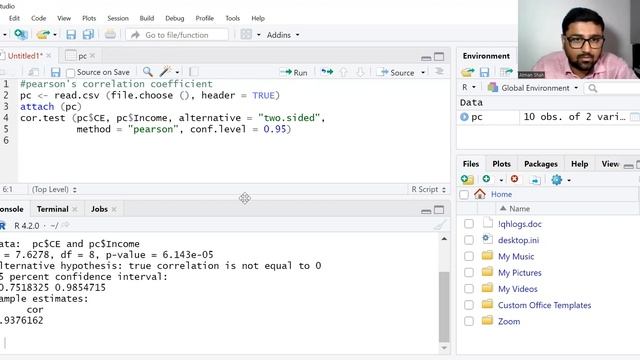Switch to the pc data tab
Image resolution: width=640 pixels, height=360 pixels.
click(x=82, y=56)
